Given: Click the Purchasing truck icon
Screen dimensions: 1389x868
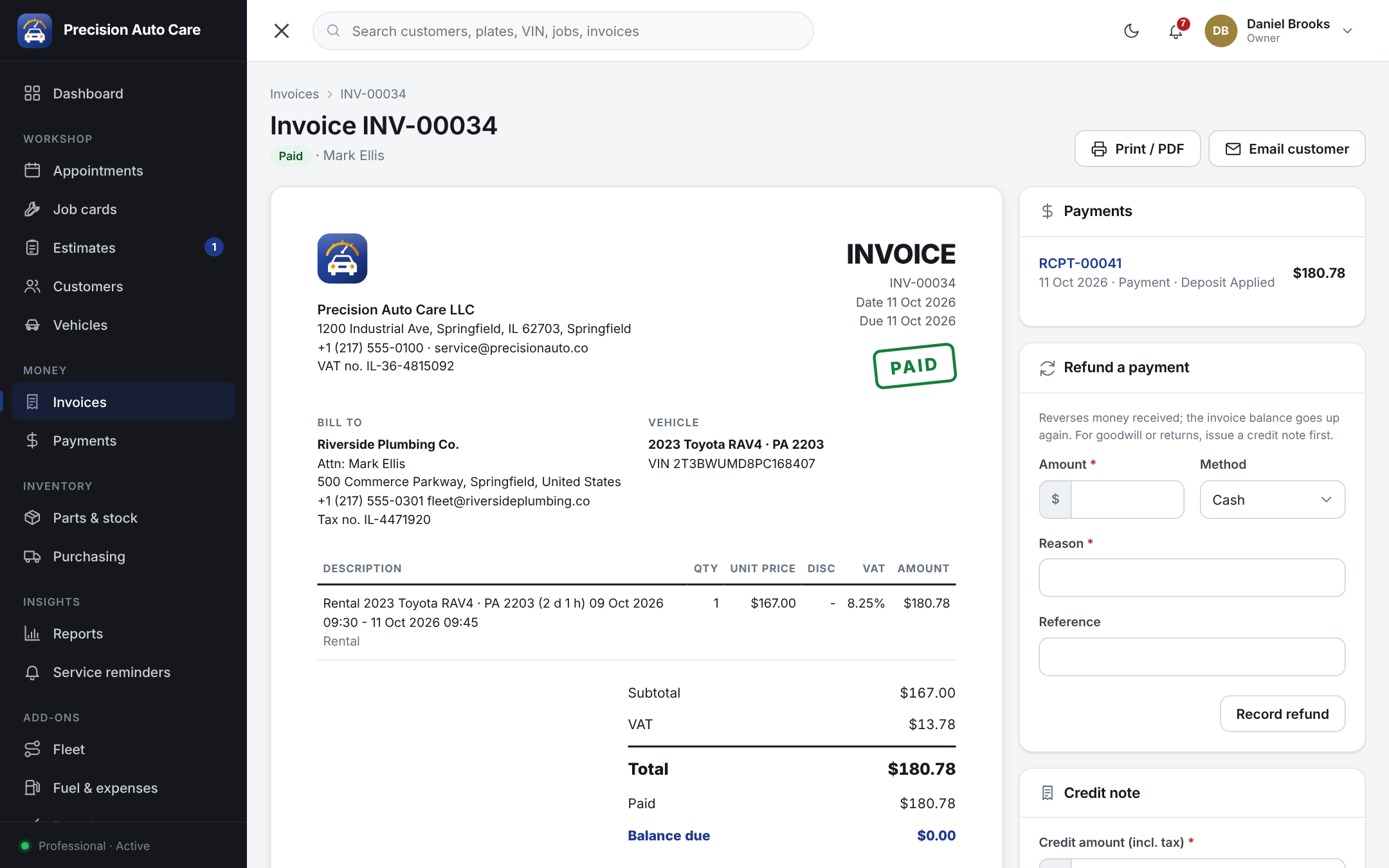Looking at the screenshot, I should [32, 556].
